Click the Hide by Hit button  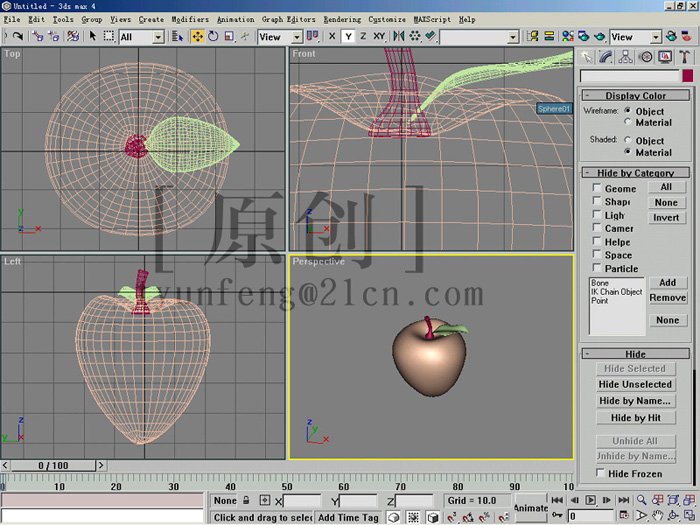coord(635,418)
